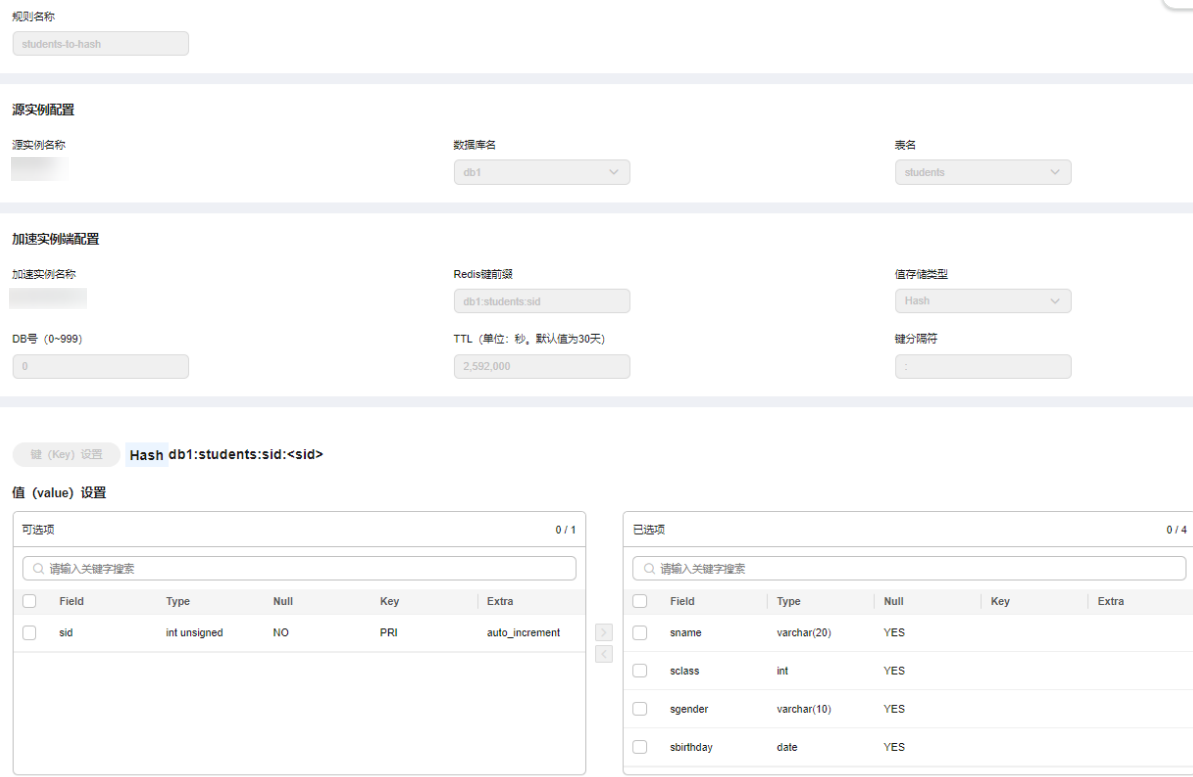Viewport: 1193px width, 777px height.
Task: Click the 规则名称 students-to-hash input
Action: pos(100,44)
